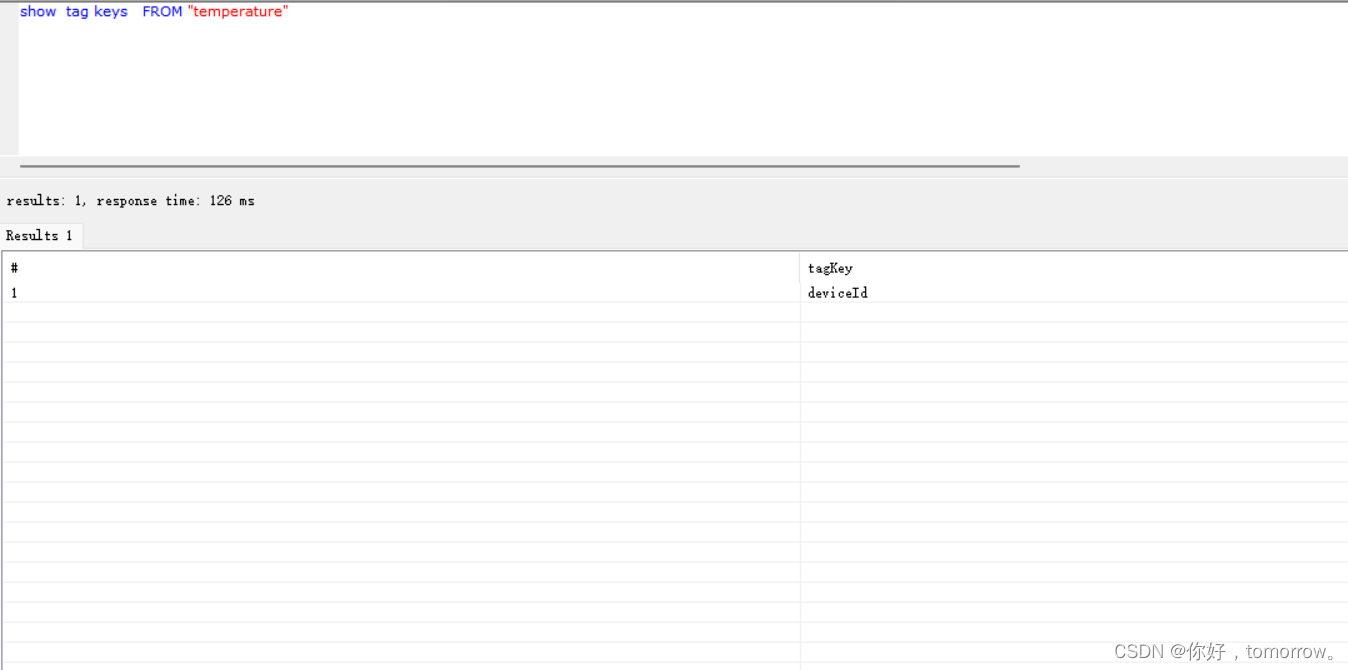Switch to the Results 1 tab
This screenshot has height=670, width=1348.
pyautogui.click(x=40, y=235)
